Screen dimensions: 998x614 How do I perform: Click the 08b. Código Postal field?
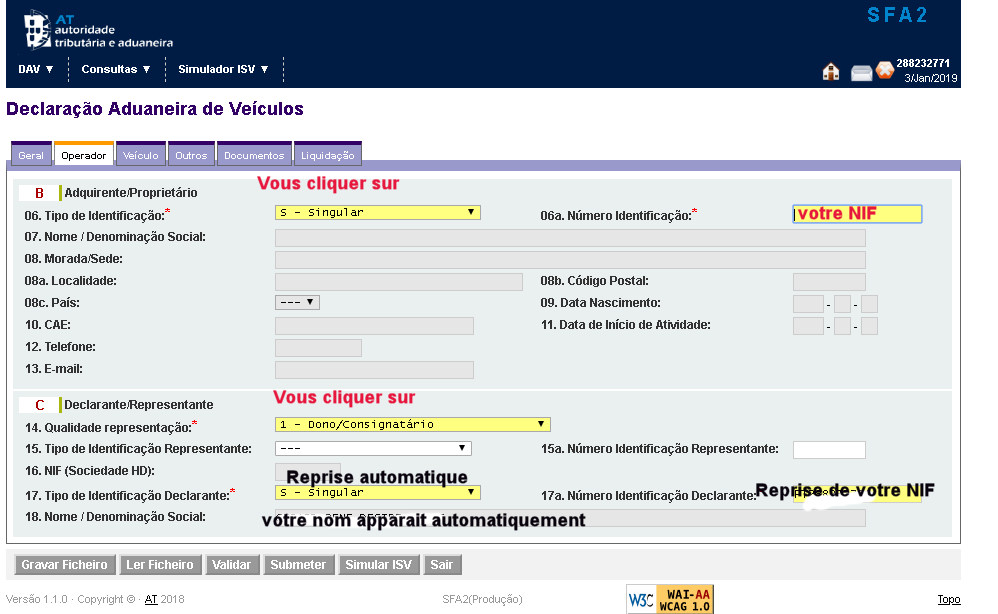(x=829, y=282)
